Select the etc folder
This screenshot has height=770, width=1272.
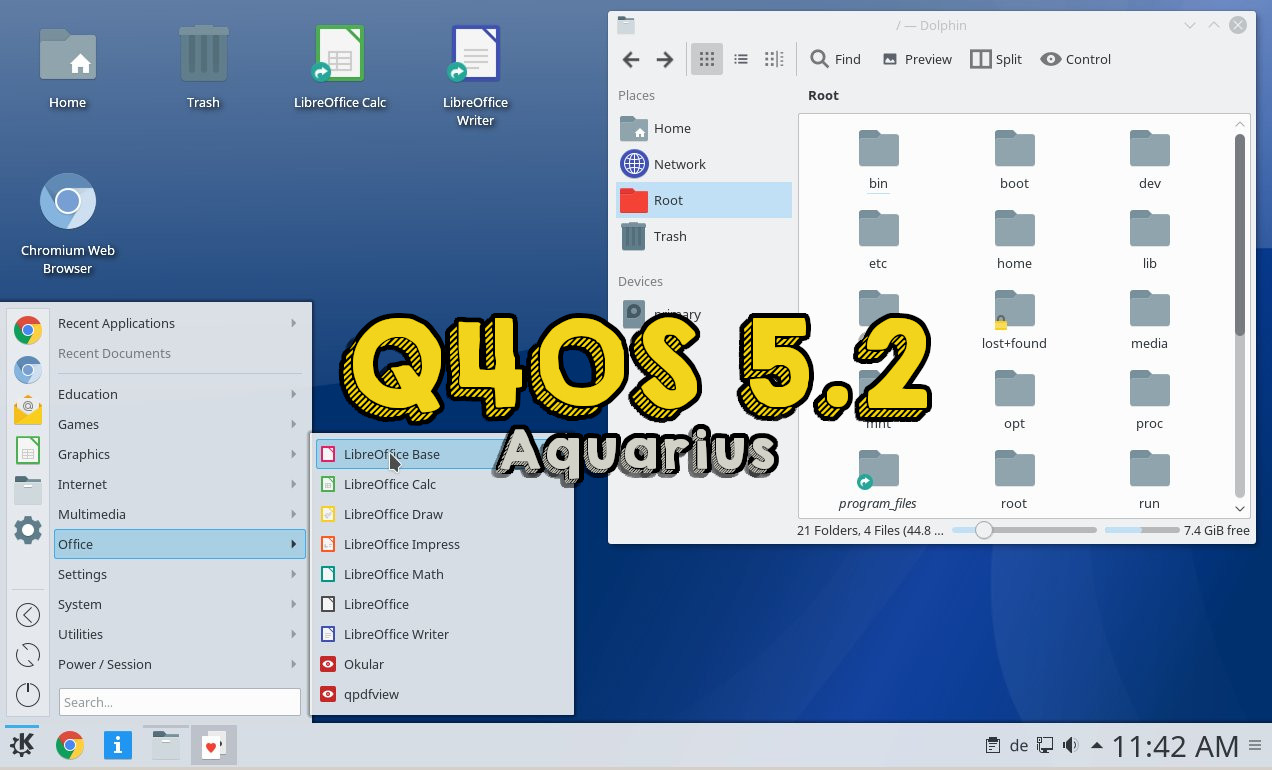click(878, 239)
